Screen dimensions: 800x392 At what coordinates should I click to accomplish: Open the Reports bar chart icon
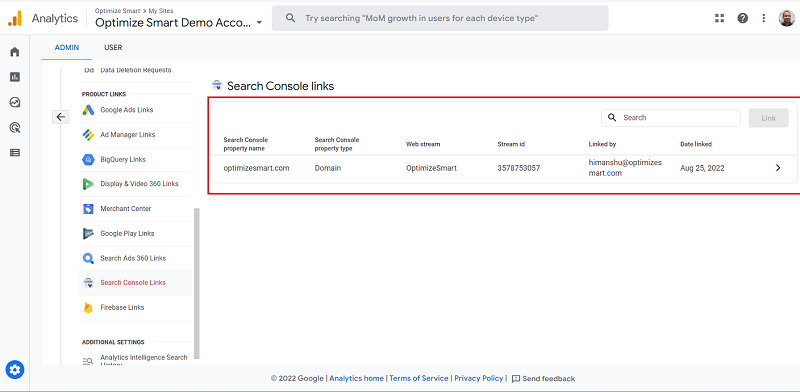(15, 77)
